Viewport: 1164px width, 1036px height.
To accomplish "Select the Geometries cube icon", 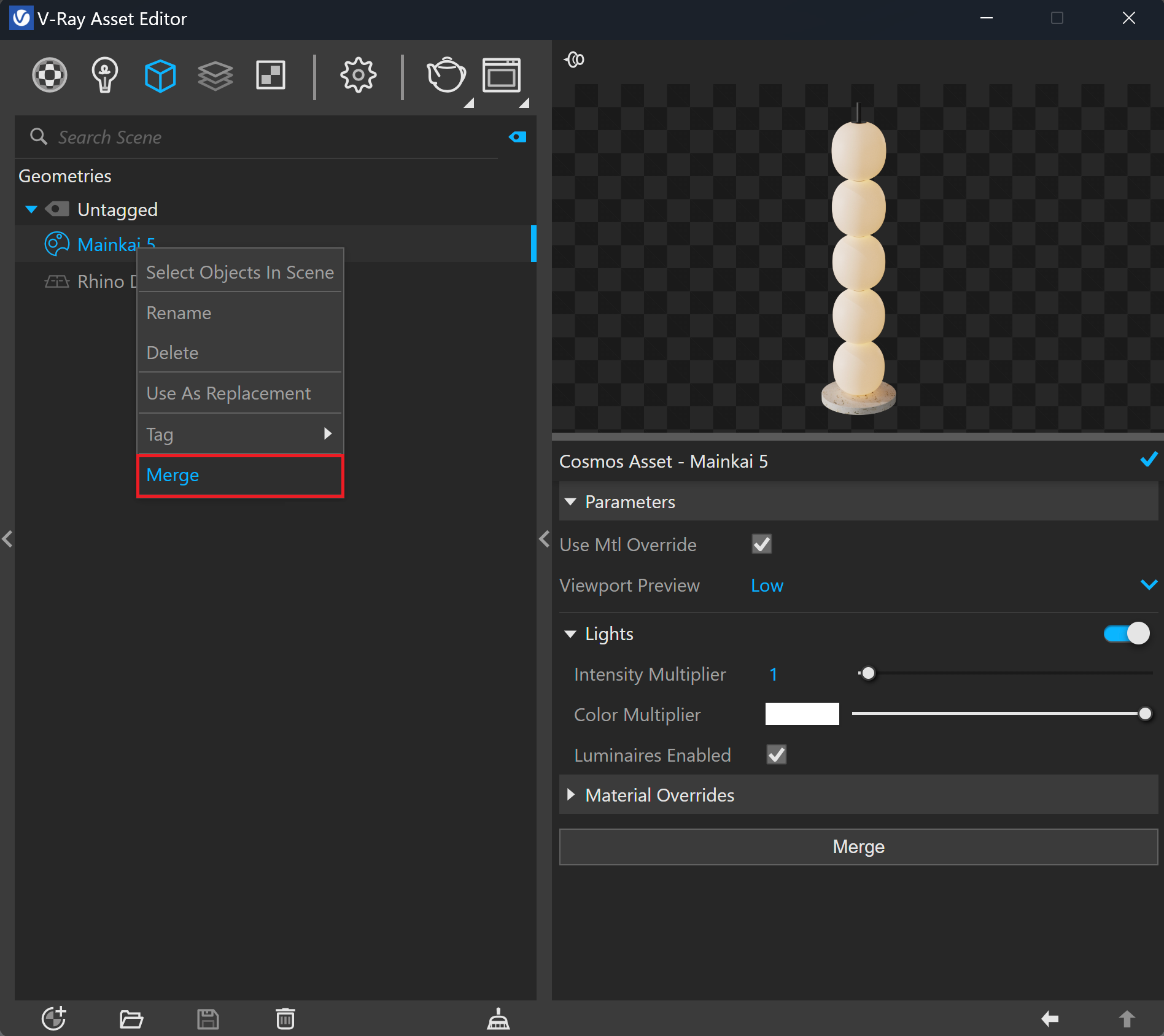I will tap(160, 76).
